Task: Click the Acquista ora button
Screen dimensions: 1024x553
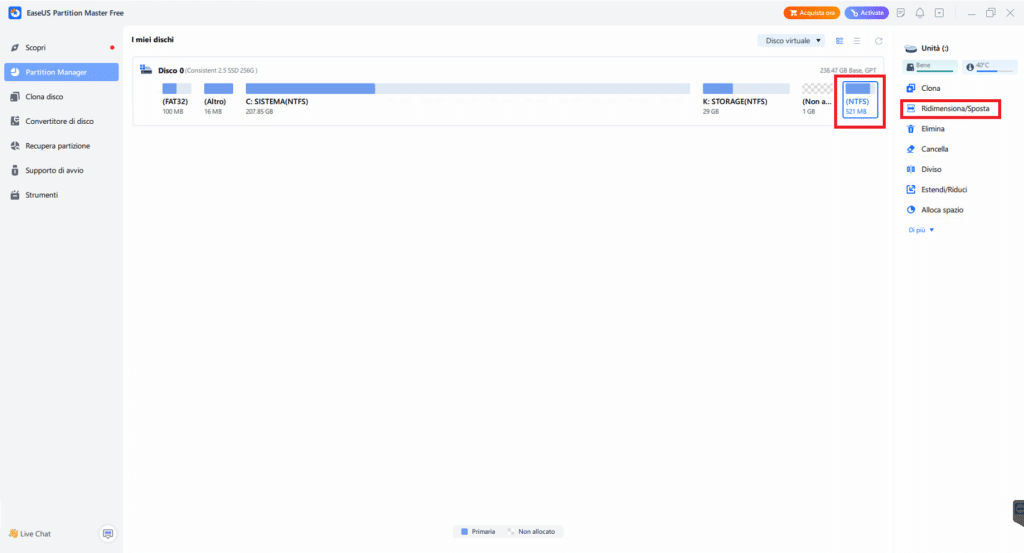Action: pos(812,13)
